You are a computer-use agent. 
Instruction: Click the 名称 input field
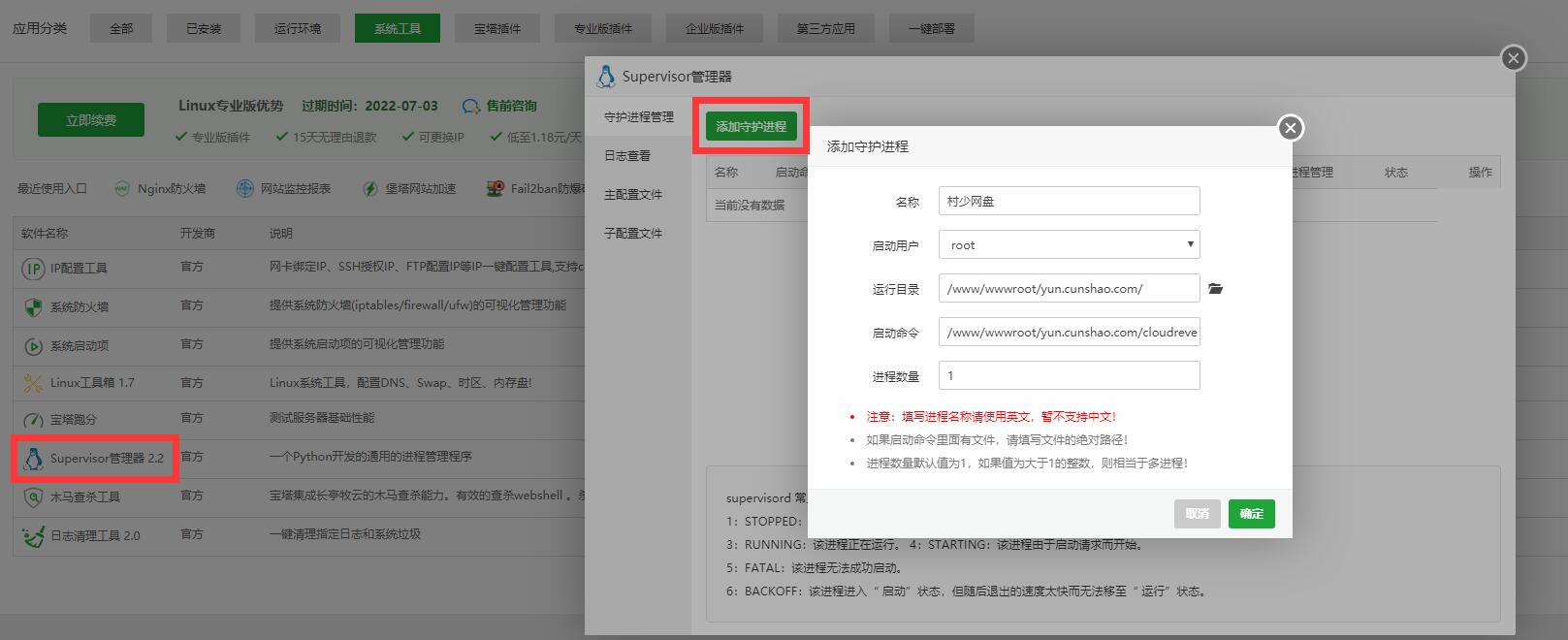click(1069, 201)
